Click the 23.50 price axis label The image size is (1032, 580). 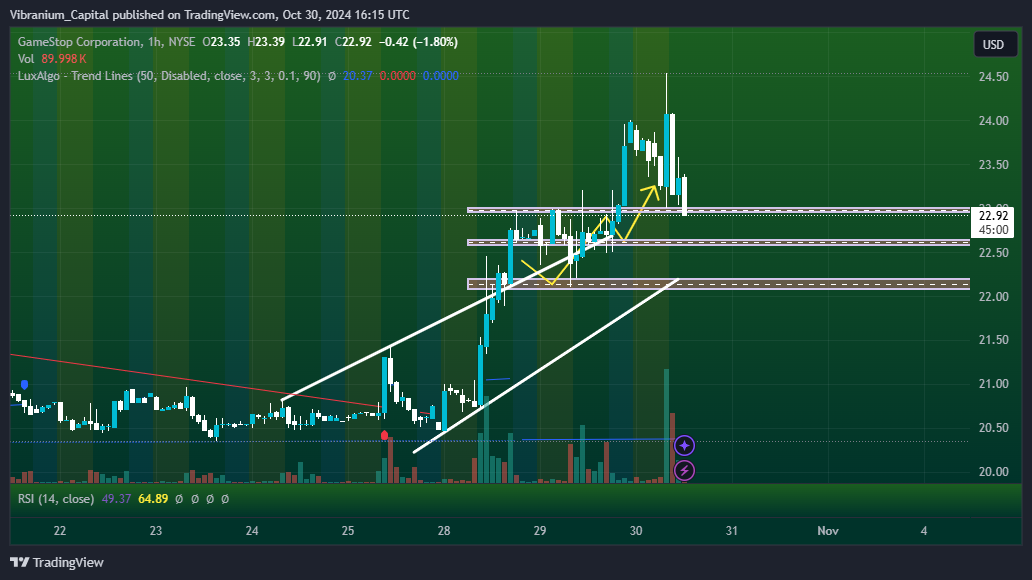993,165
